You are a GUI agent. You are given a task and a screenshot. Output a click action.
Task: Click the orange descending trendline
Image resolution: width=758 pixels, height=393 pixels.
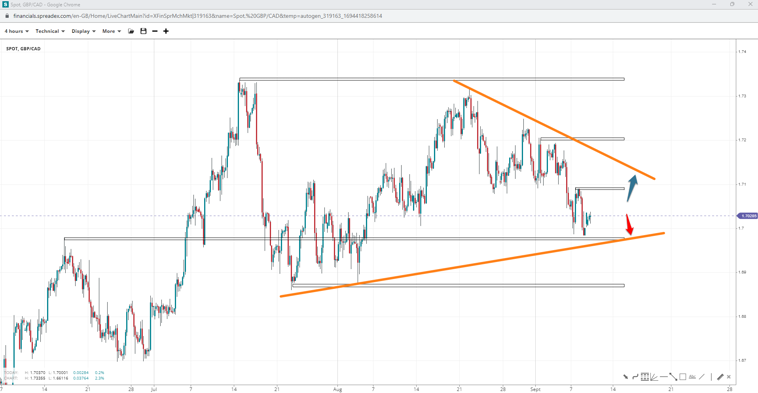(554, 130)
